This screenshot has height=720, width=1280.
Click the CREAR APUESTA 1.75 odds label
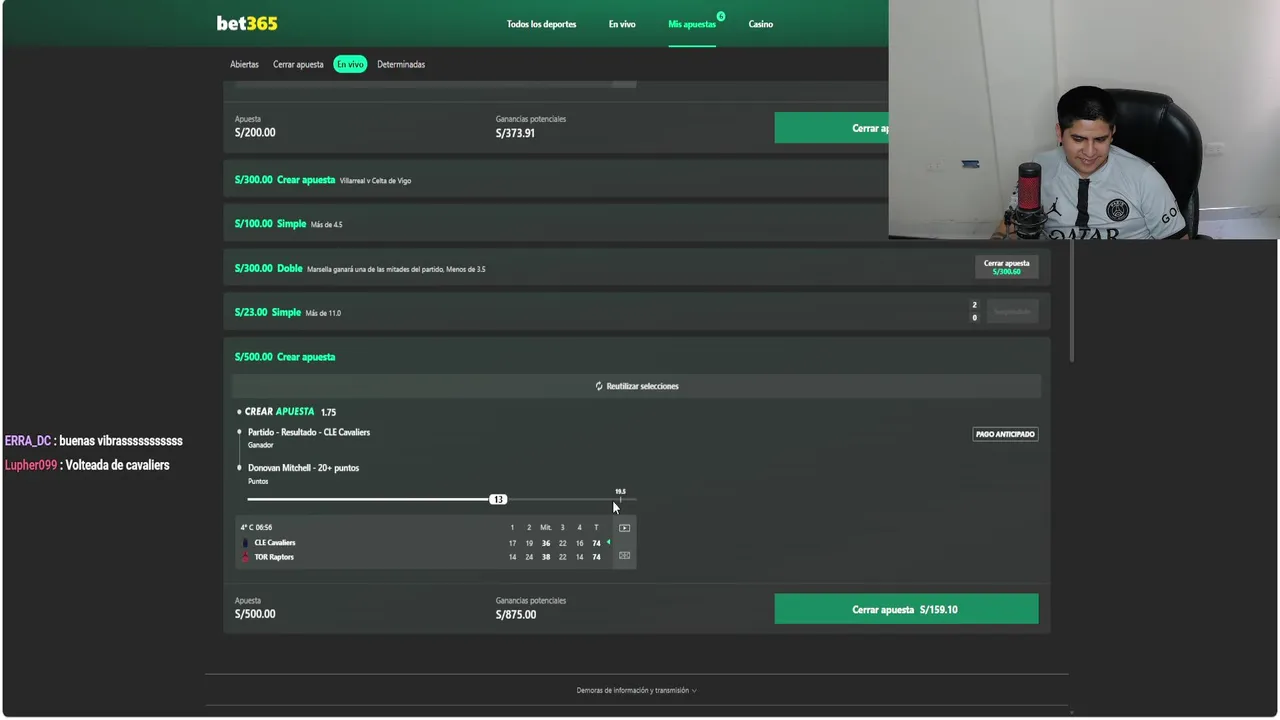point(290,412)
